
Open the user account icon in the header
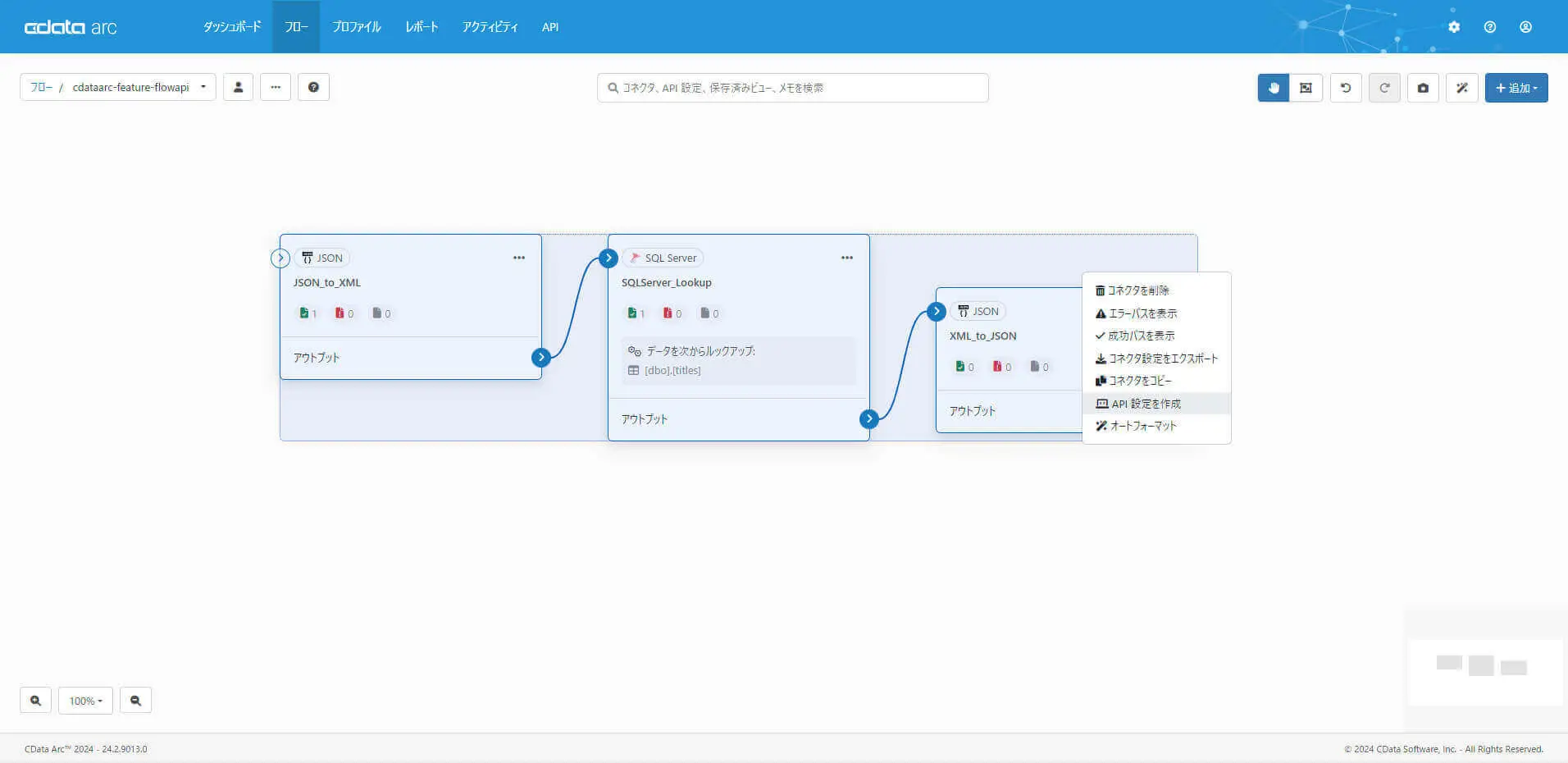1525,27
